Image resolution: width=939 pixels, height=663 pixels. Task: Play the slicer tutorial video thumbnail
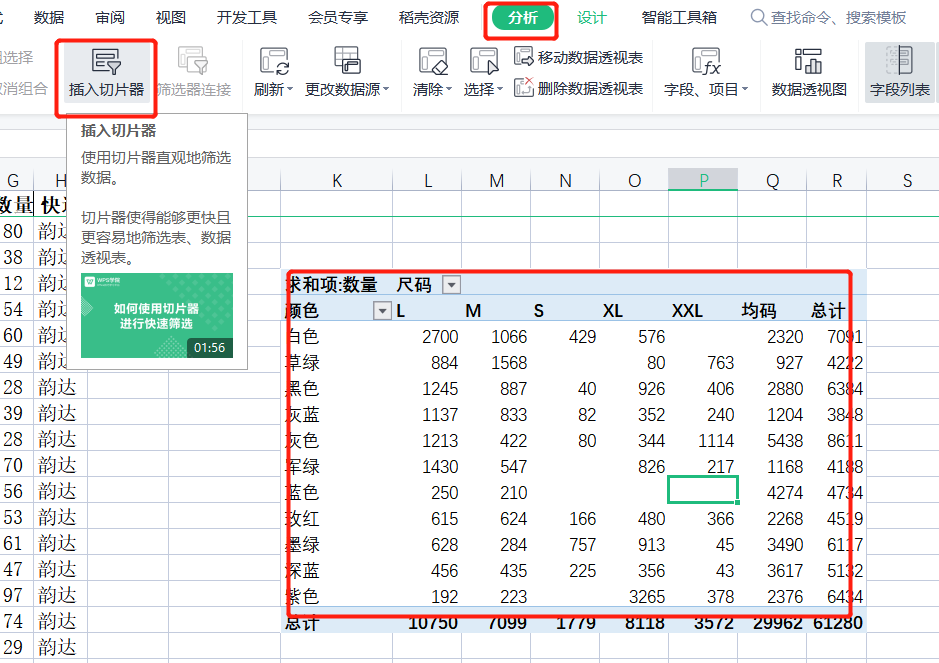[156, 315]
